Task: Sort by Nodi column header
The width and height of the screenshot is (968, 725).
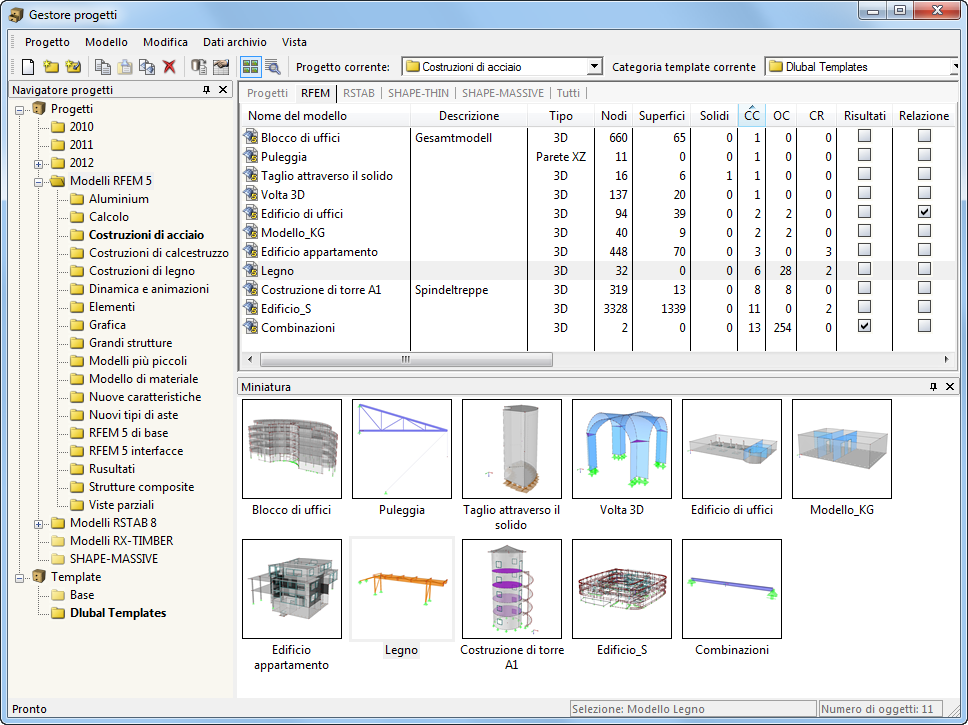Action: (613, 115)
